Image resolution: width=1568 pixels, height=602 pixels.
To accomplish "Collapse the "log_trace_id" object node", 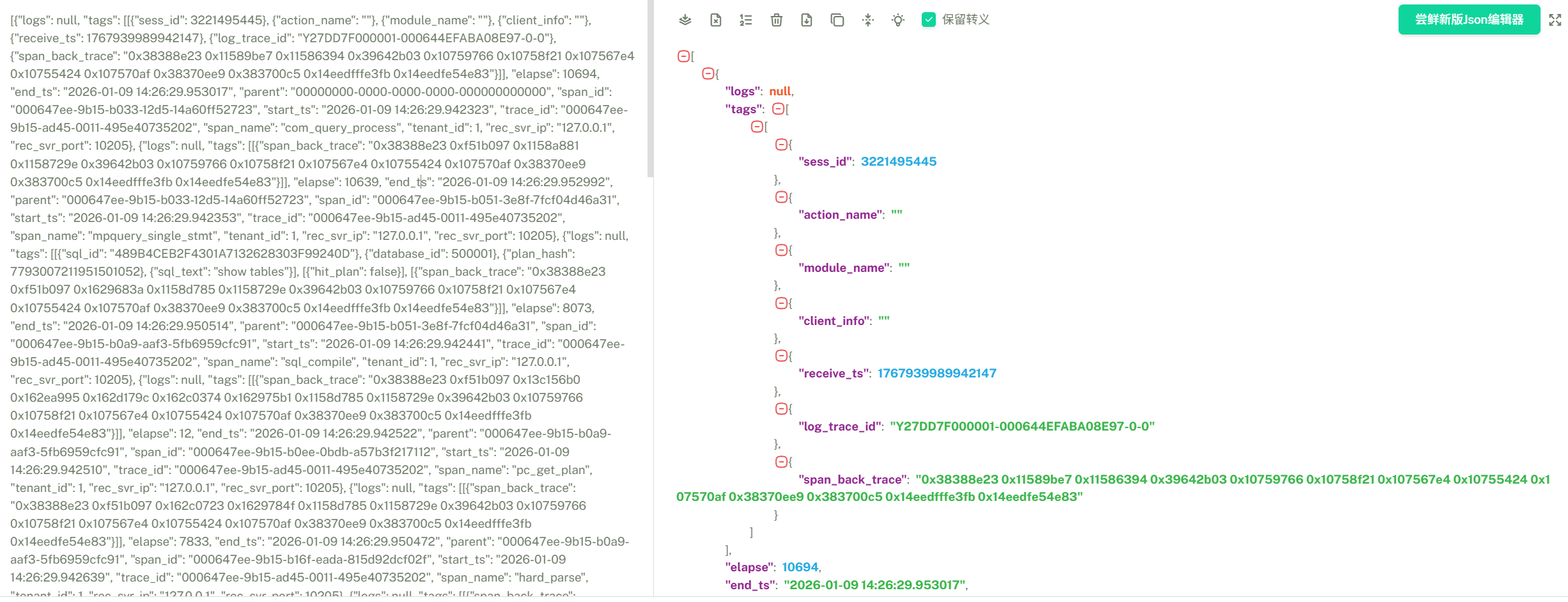I will point(781,409).
